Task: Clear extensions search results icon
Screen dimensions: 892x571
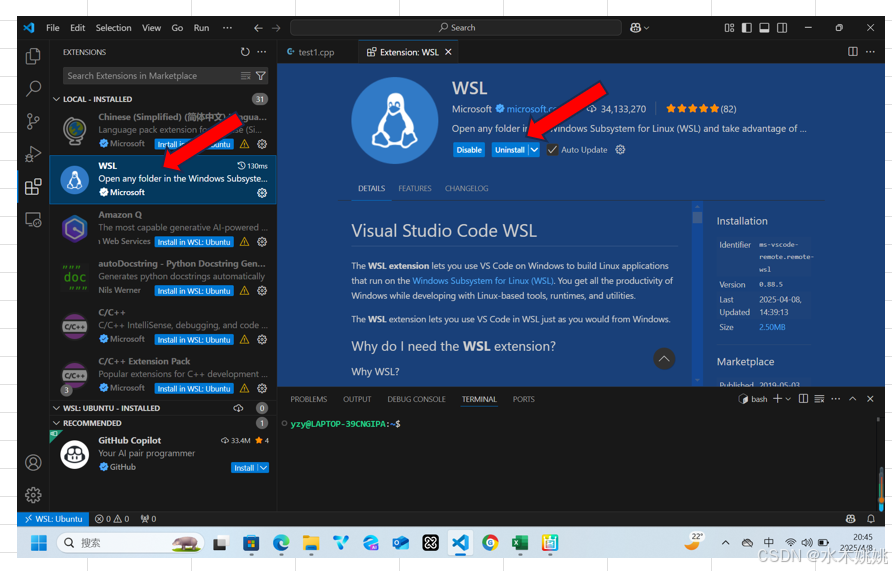Action: tap(245, 76)
